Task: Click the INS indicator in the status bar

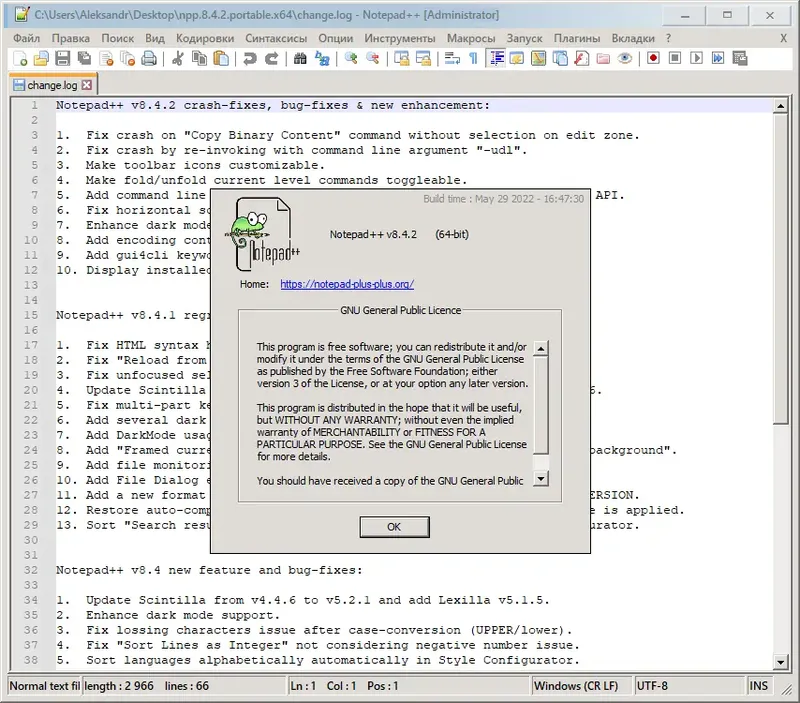Action: coord(758,686)
